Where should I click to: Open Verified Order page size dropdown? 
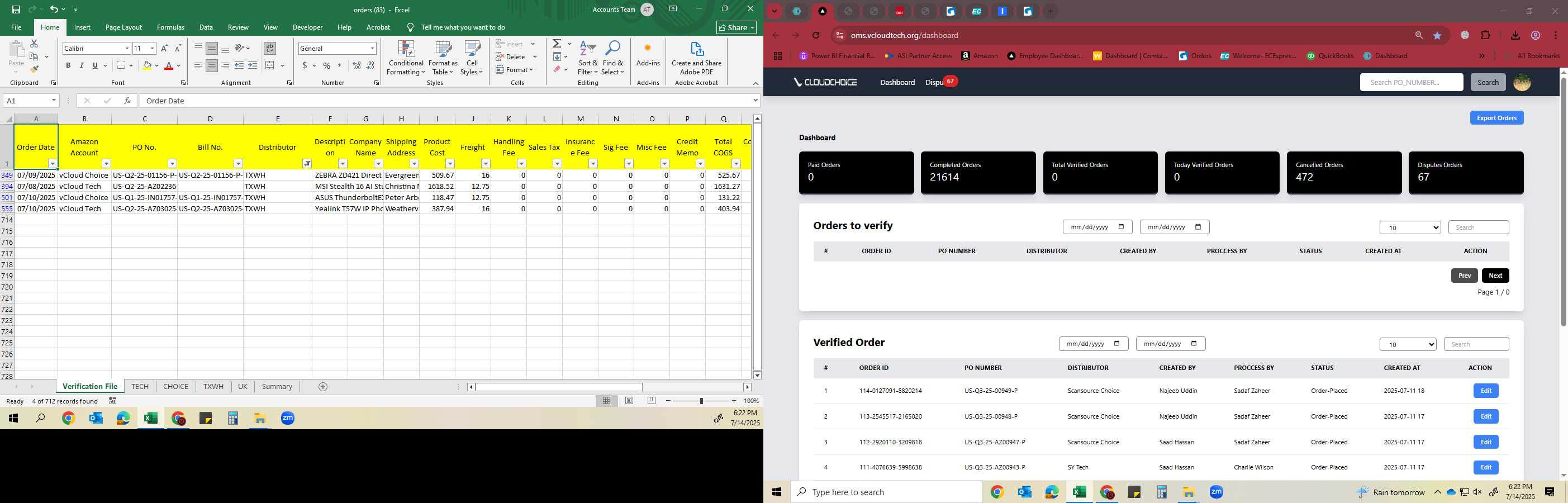click(x=1407, y=345)
